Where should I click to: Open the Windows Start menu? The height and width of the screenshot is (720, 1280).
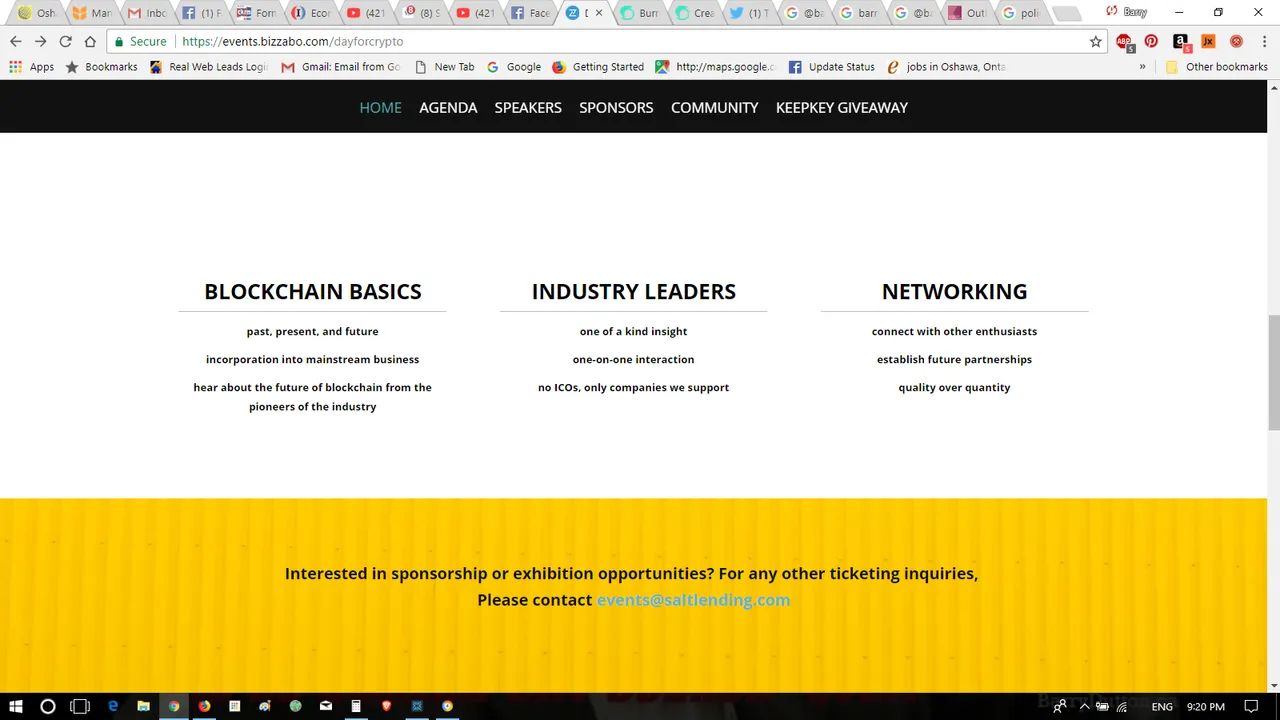tap(16, 706)
